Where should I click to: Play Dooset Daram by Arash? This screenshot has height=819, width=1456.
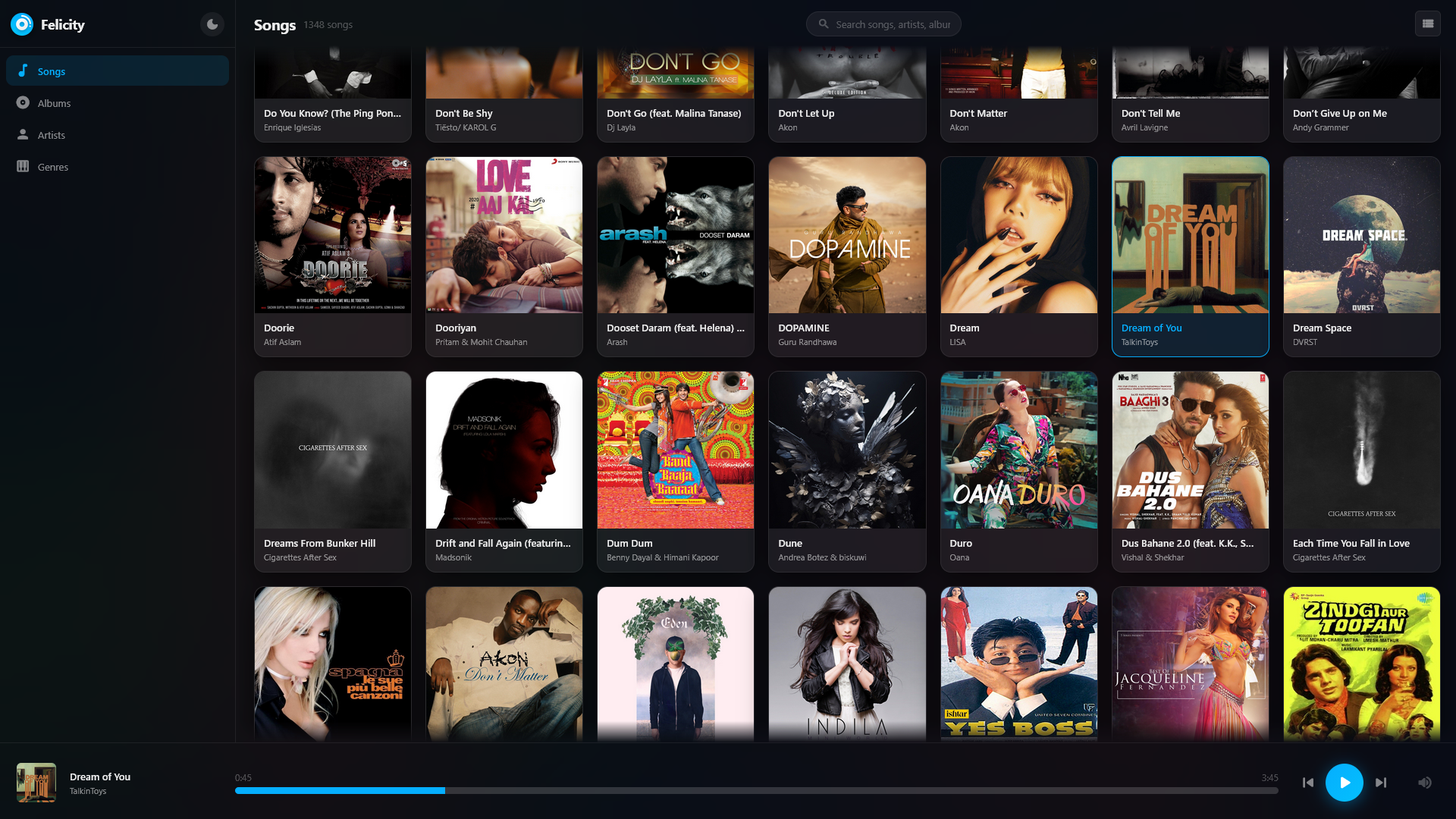tap(676, 256)
